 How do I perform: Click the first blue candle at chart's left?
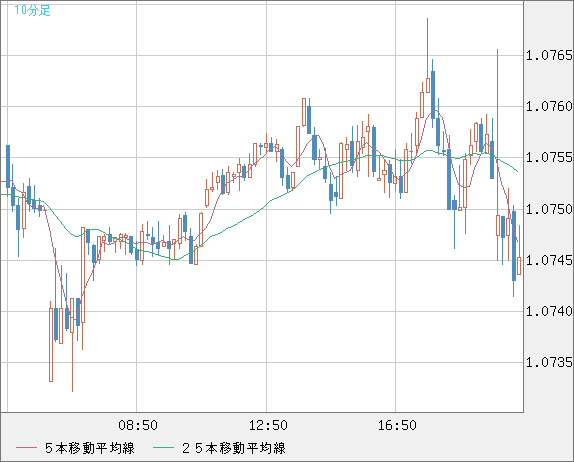click(8, 166)
